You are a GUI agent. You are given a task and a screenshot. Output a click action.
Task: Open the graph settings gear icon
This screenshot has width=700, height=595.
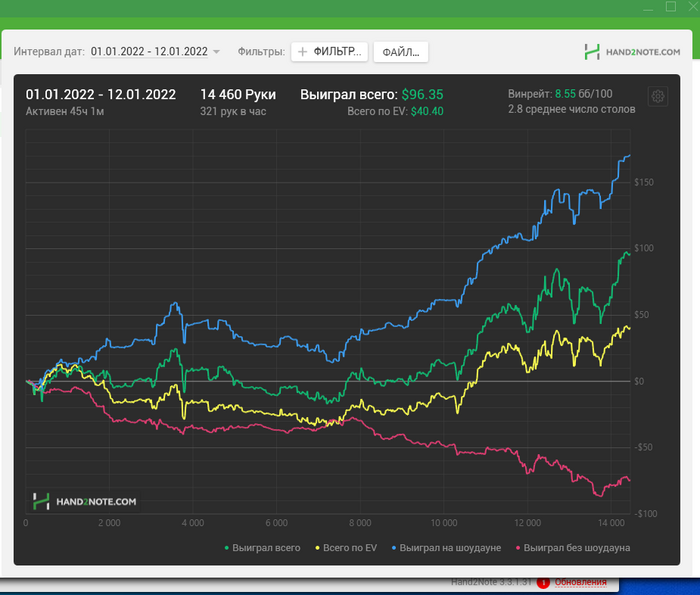click(x=658, y=96)
